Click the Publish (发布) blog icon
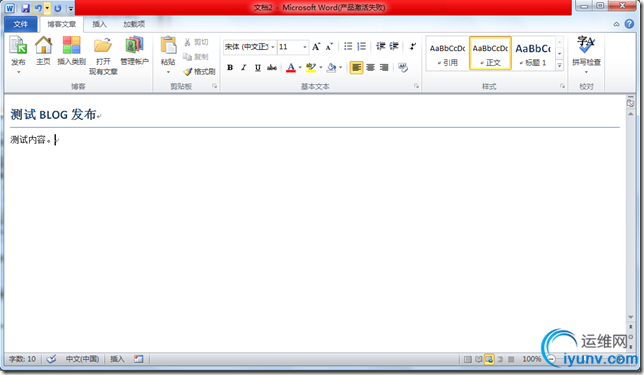This screenshot has width=644, height=375. point(18,45)
